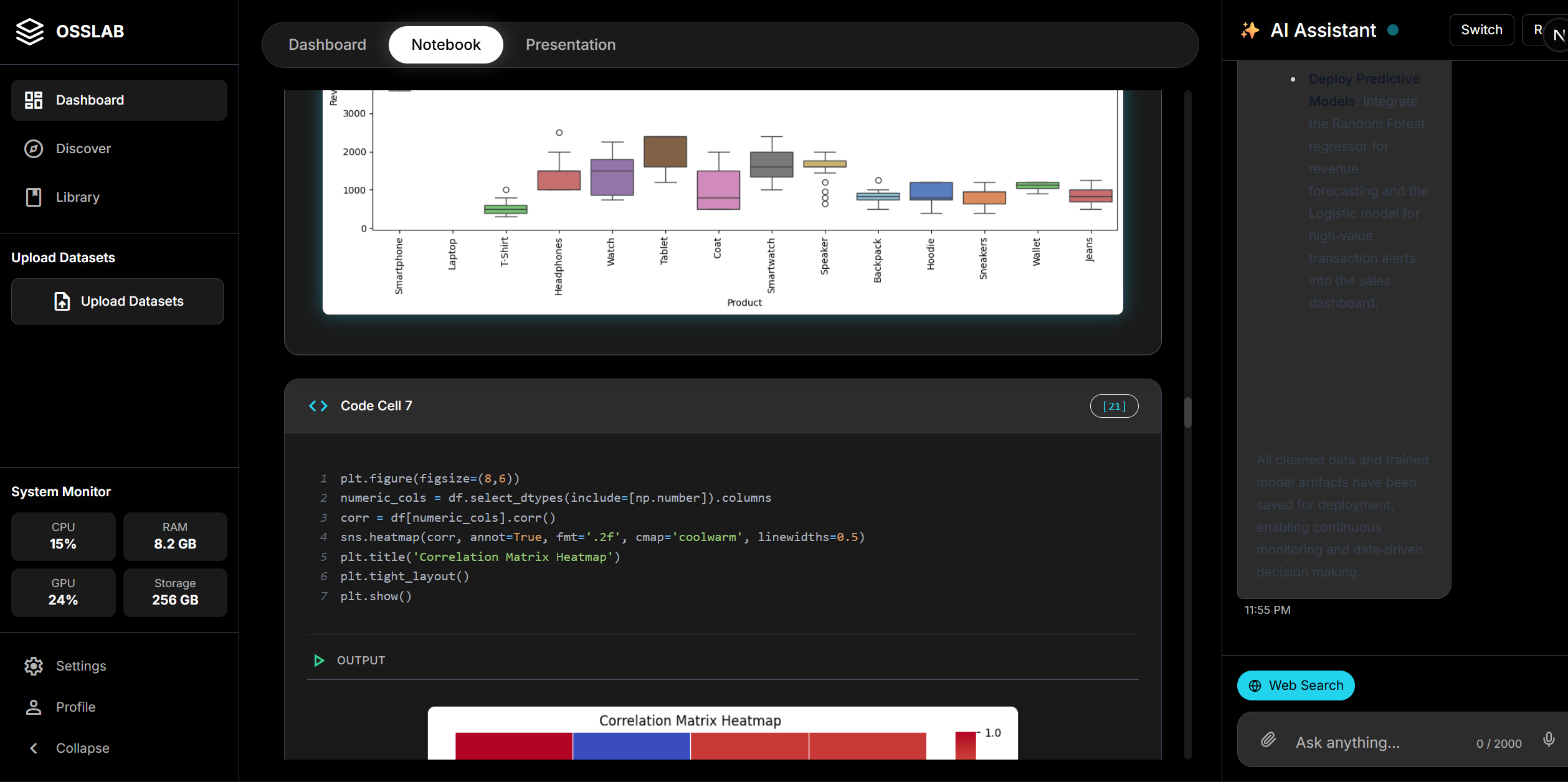This screenshot has height=782, width=1568.
Task: Collapse the left sidebar
Action: click(33, 748)
